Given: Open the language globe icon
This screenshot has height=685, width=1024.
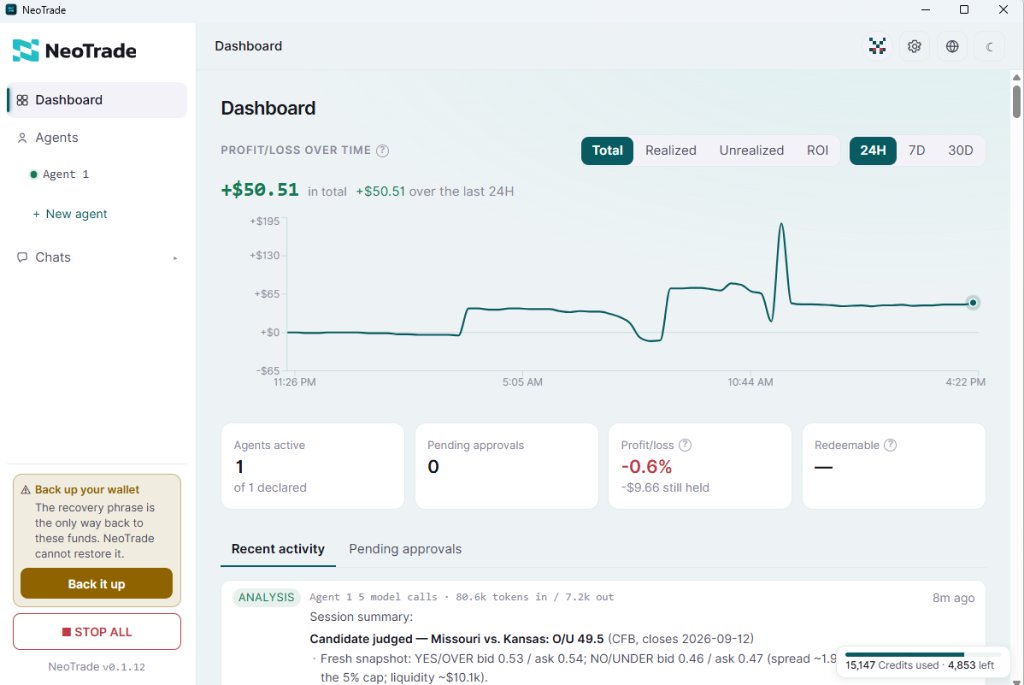Looking at the screenshot, I should point(952,46).
